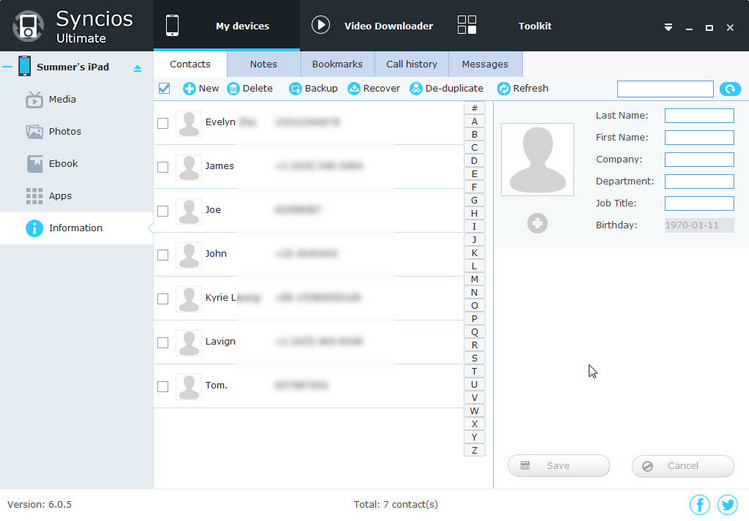Image resolution: width=749 pixels, height=521 pixels.
Task: Select the John contact name
Action: 216,254
